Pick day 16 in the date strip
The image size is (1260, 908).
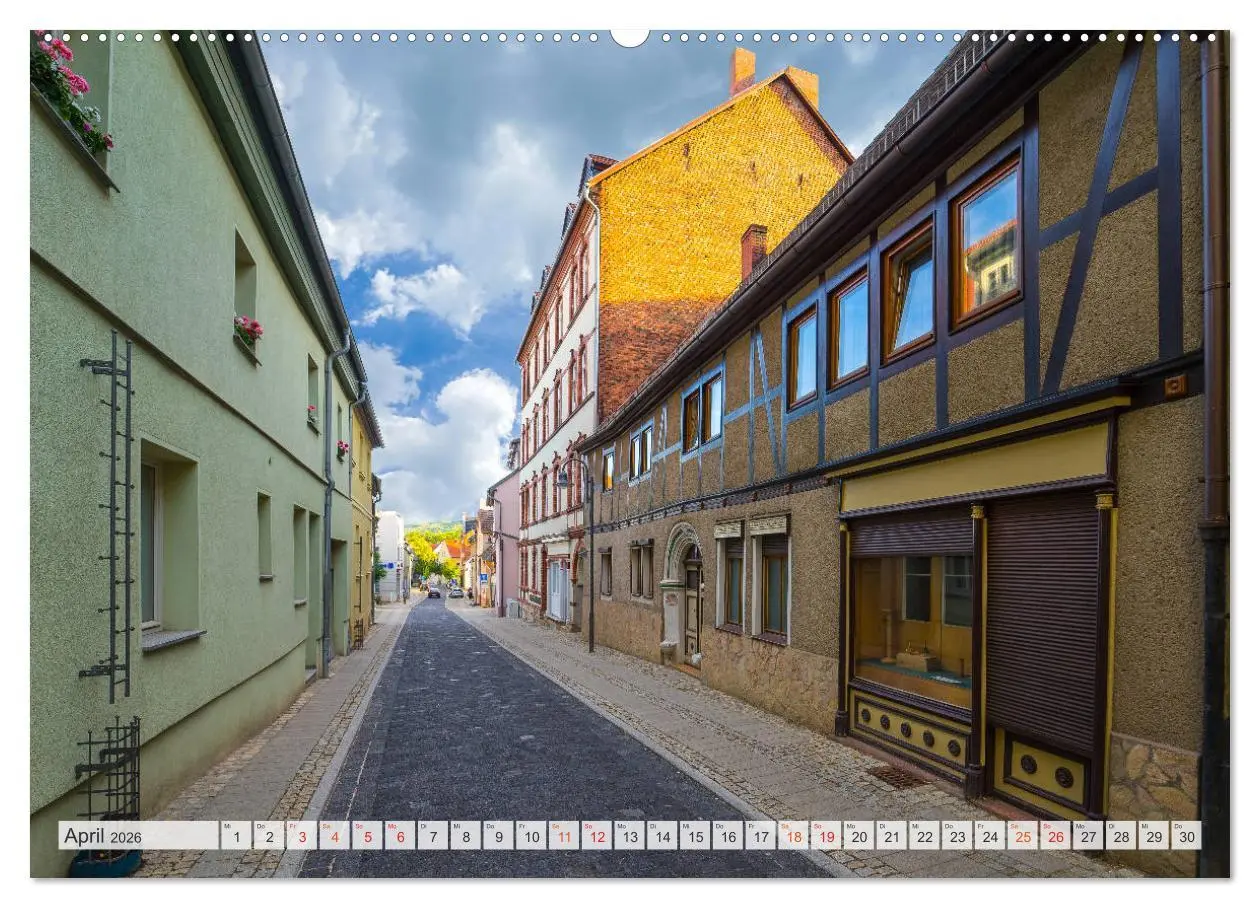pyautogui.click(x=728, y=836)
